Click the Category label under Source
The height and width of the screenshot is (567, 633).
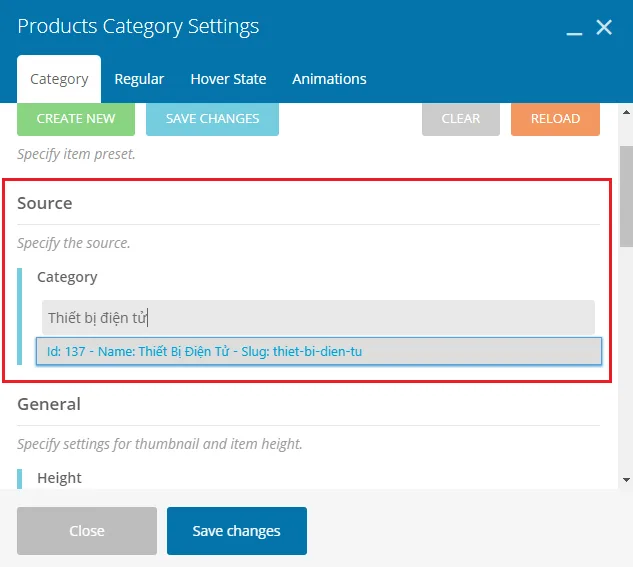pyautogui.click(x=67, y=277)
